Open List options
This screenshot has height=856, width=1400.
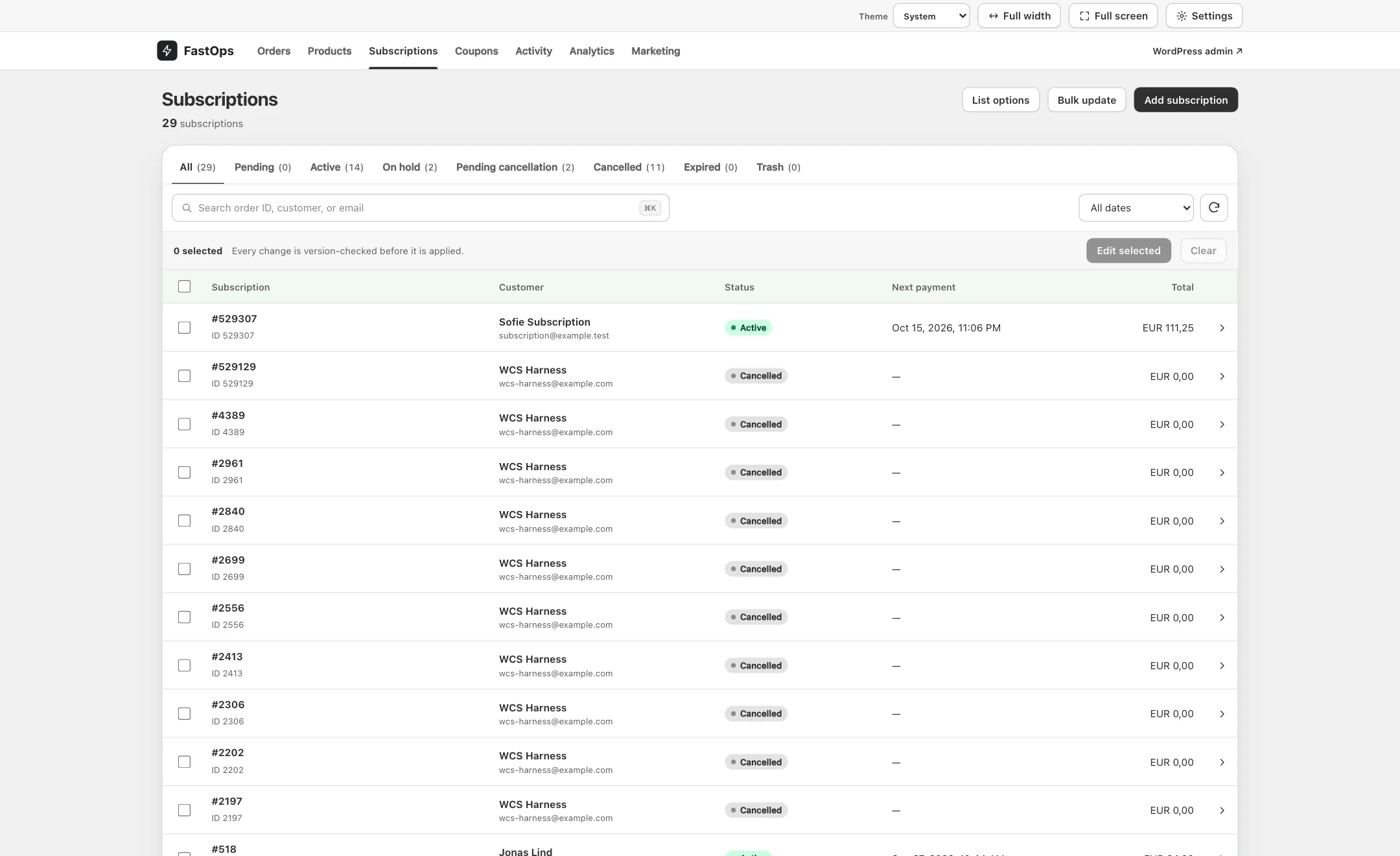point(1000,100)
